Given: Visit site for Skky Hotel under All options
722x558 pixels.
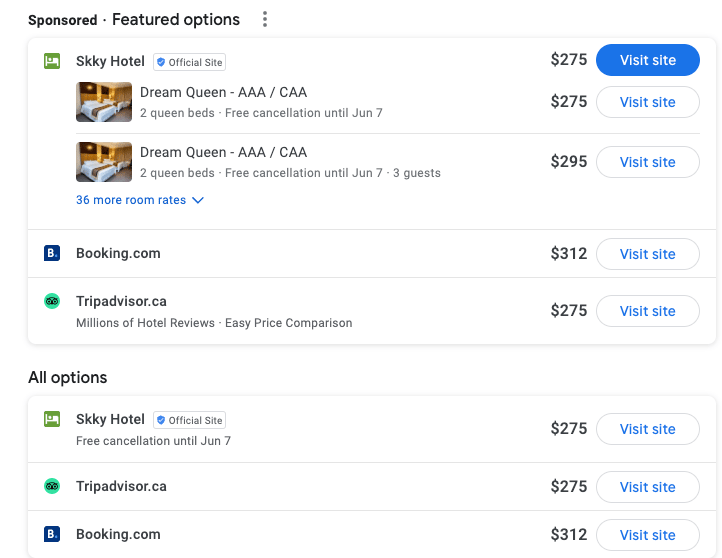Looking at the screenshot, I should pyautogui.click(x=648, y=429).
